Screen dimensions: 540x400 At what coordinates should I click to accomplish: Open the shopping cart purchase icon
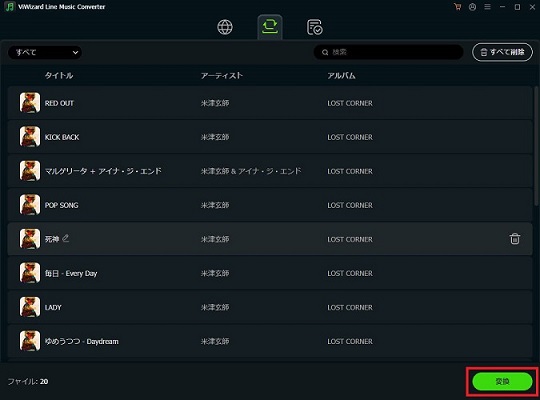pyautogui.click(x=457, y=7)
